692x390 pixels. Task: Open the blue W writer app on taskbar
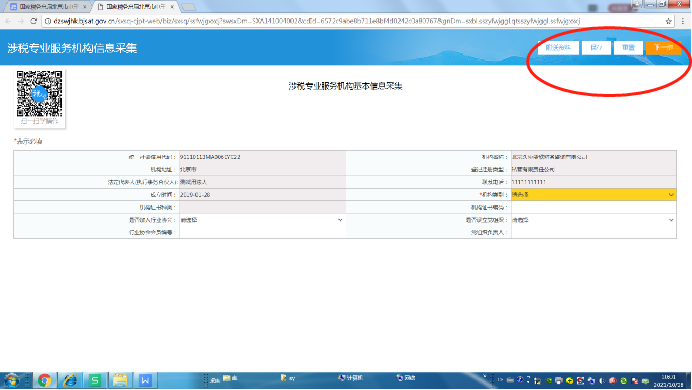coord(145,380)
